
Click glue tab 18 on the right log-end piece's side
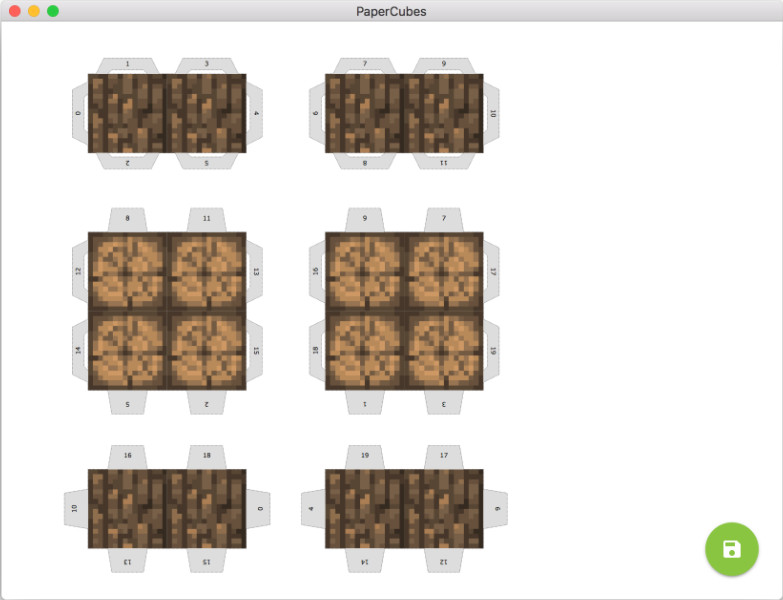[x=317, y=350]
